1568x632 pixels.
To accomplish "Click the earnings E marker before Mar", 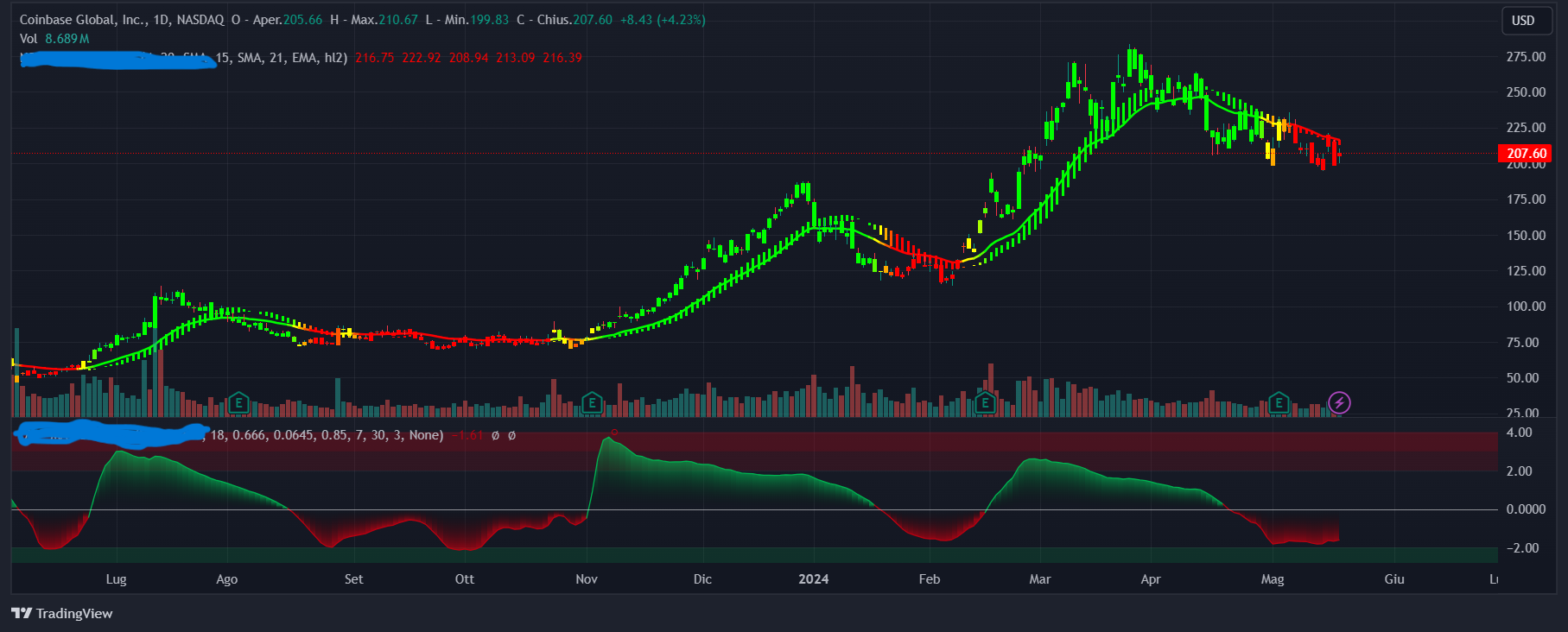I will point(986,402).
